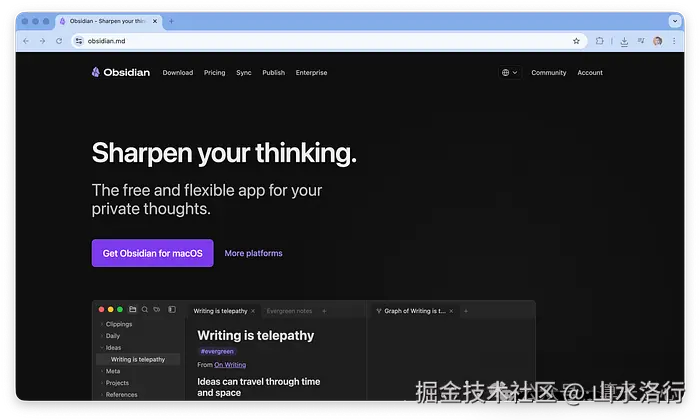Click the Obsidian logo in site header
The image size is (700, 420).
tap(121, 72)
